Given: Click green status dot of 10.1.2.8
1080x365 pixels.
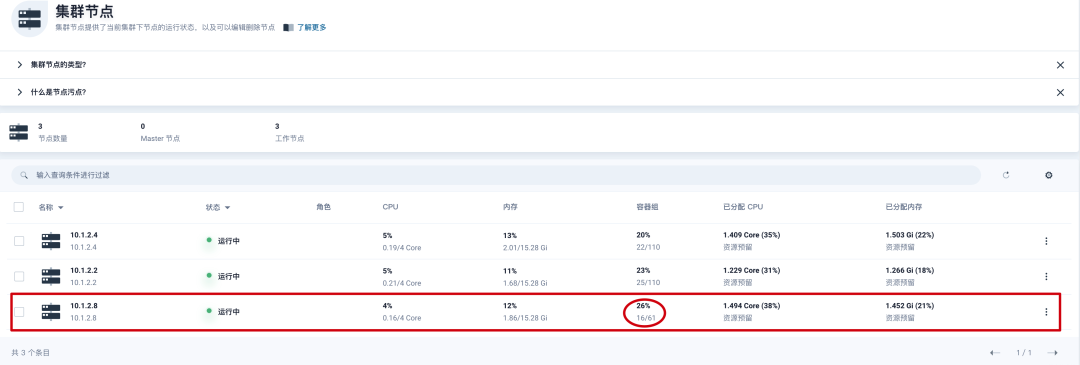Looking at the screenshot, I should 209,311.
